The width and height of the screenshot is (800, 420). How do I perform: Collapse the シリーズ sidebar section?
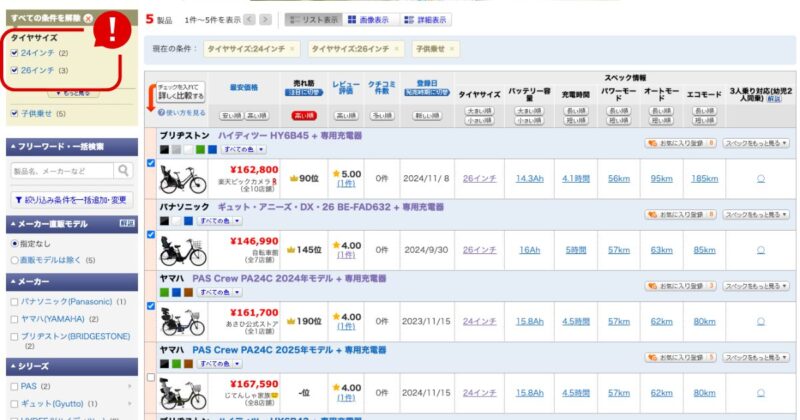pyautogui.click(x=72, y=366)
